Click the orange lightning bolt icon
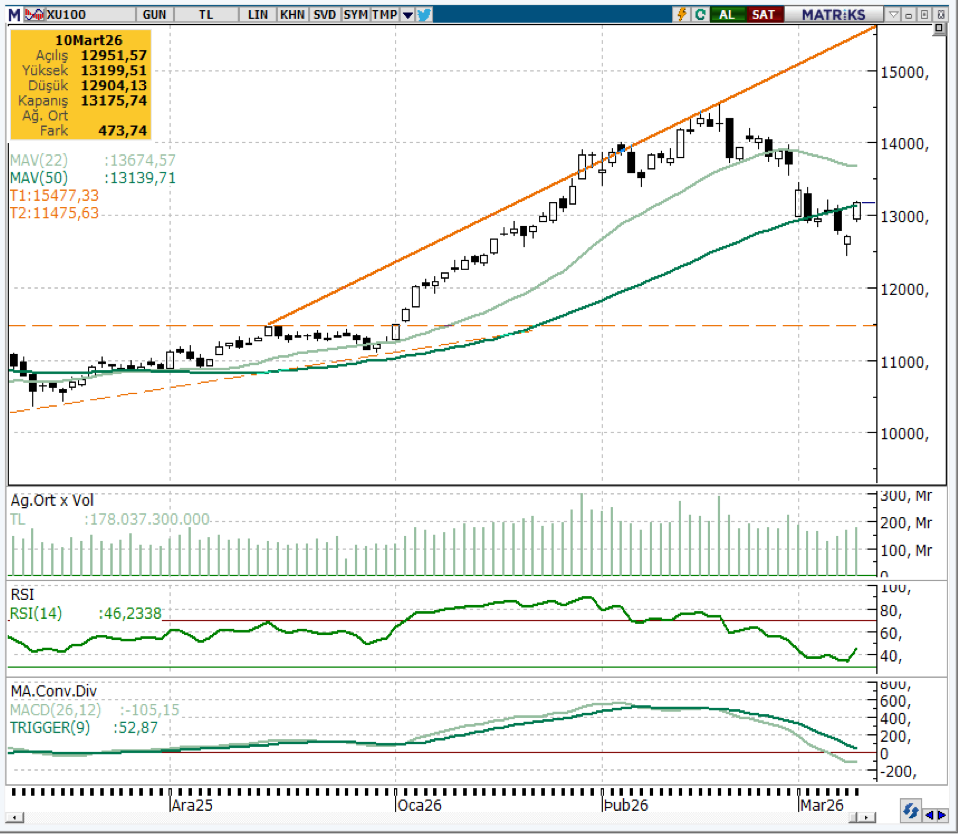This screenshot has height=834, width=958. [x=683, y=14]
